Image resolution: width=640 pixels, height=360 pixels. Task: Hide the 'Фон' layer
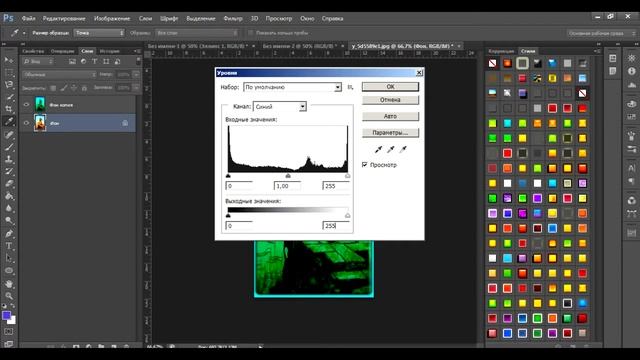pos(27,123)
